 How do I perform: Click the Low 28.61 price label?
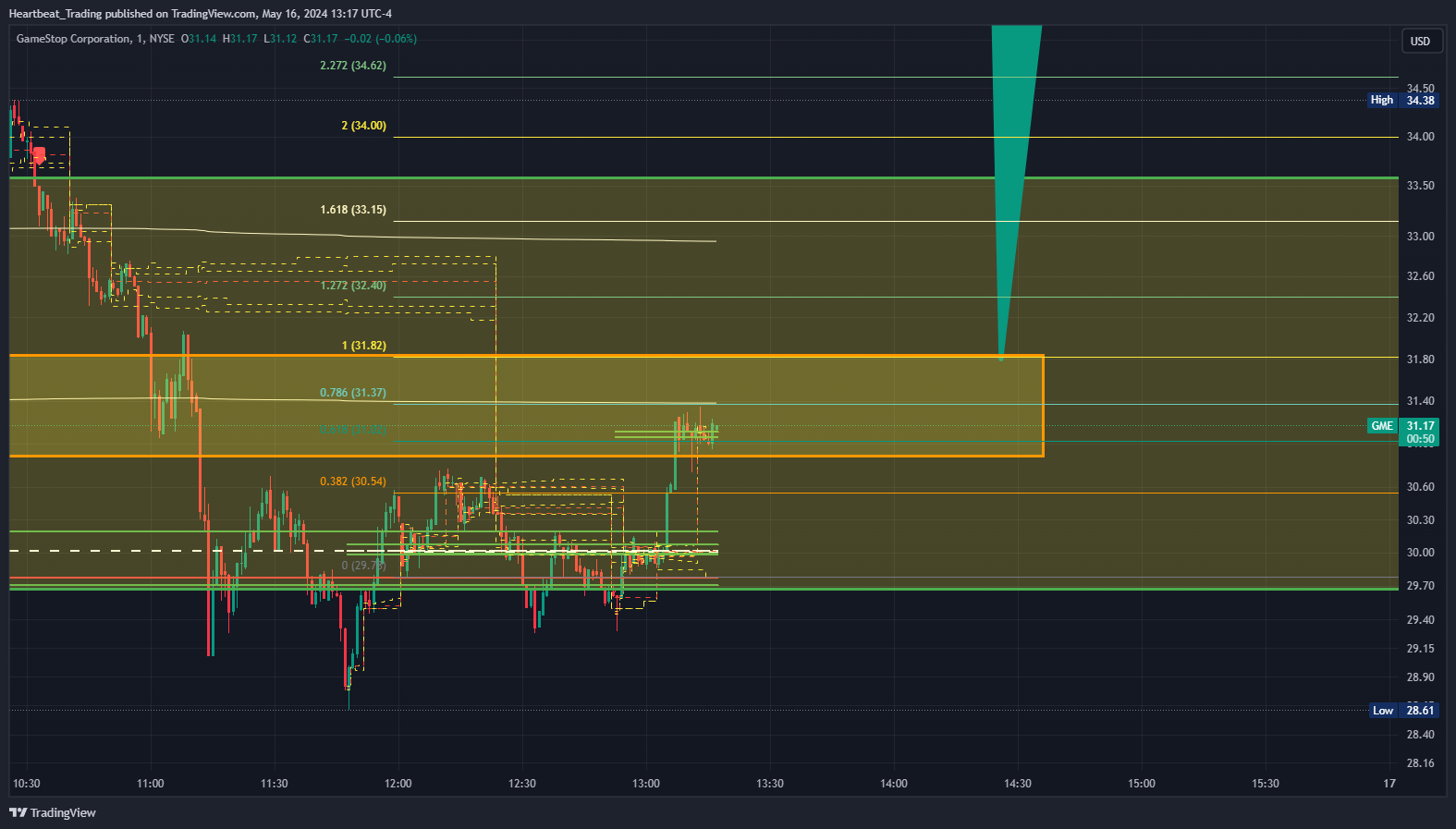coord(1403,710)
